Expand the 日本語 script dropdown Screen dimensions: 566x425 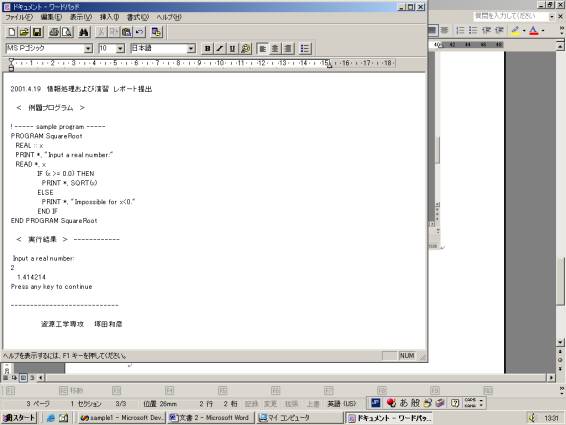click(191, 48)
